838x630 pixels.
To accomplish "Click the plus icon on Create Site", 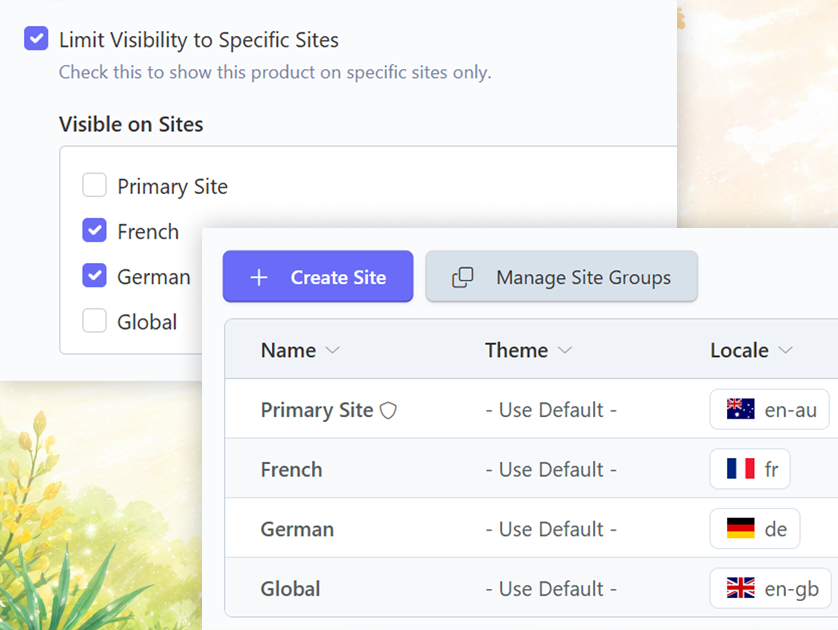I will click(258, 278).
